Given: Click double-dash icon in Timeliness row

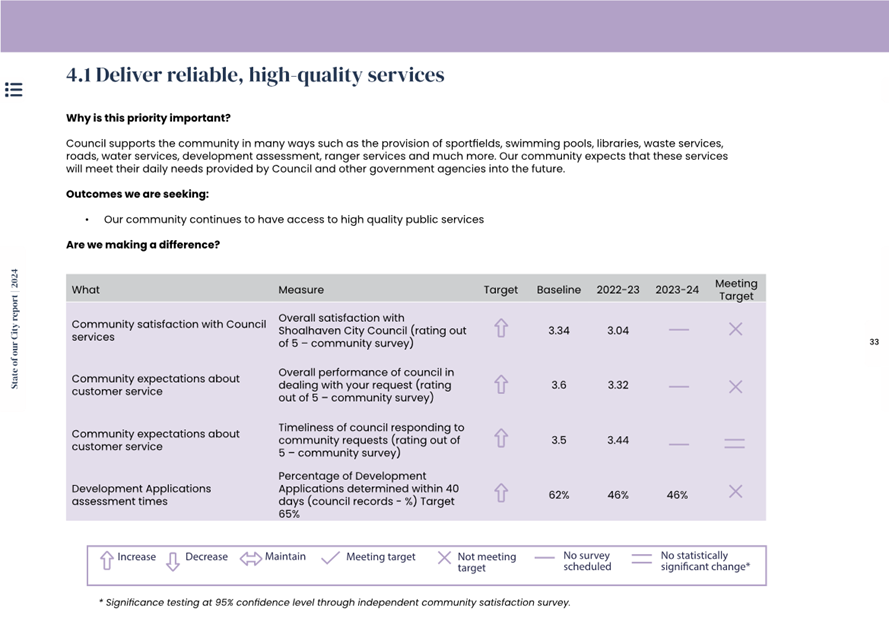Looking at the screenshot, I should click(735, 443).
